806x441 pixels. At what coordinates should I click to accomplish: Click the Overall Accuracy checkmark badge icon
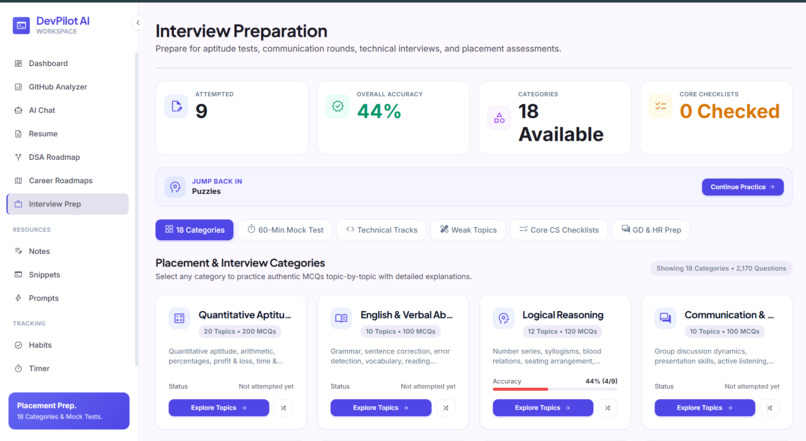click(x=338, y=106)
